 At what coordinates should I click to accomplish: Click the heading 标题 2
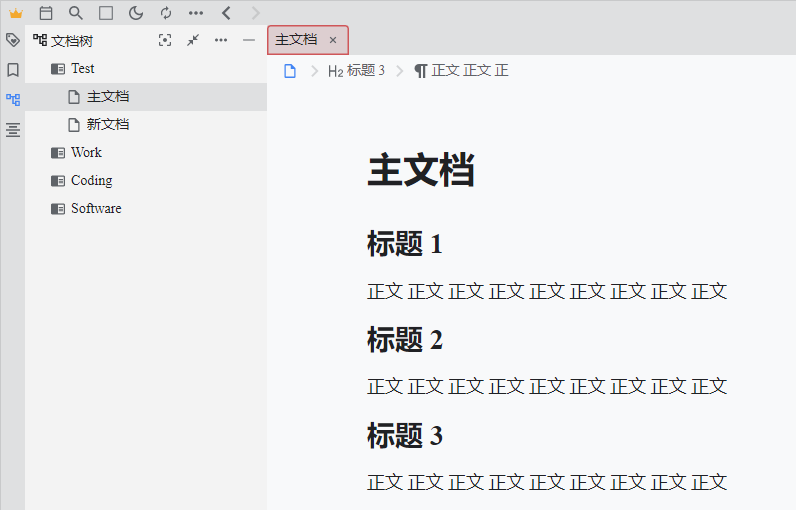[x=405, y=339]
